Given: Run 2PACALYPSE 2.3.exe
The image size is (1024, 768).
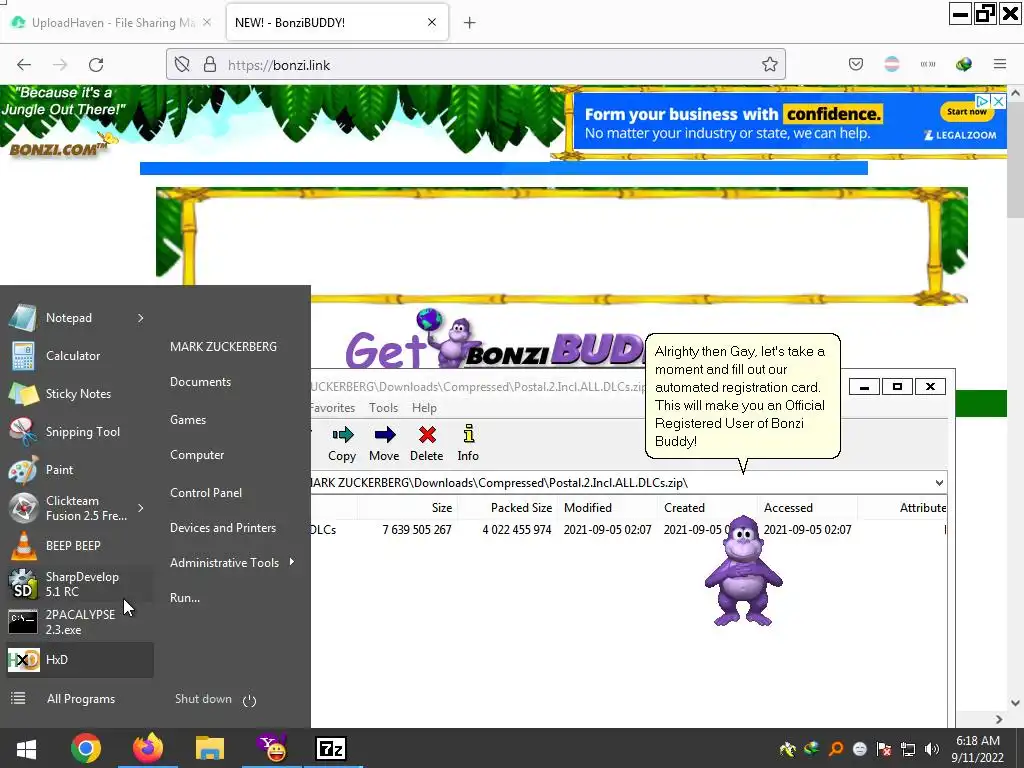Looking at the screenshot, I should (80, 622).
